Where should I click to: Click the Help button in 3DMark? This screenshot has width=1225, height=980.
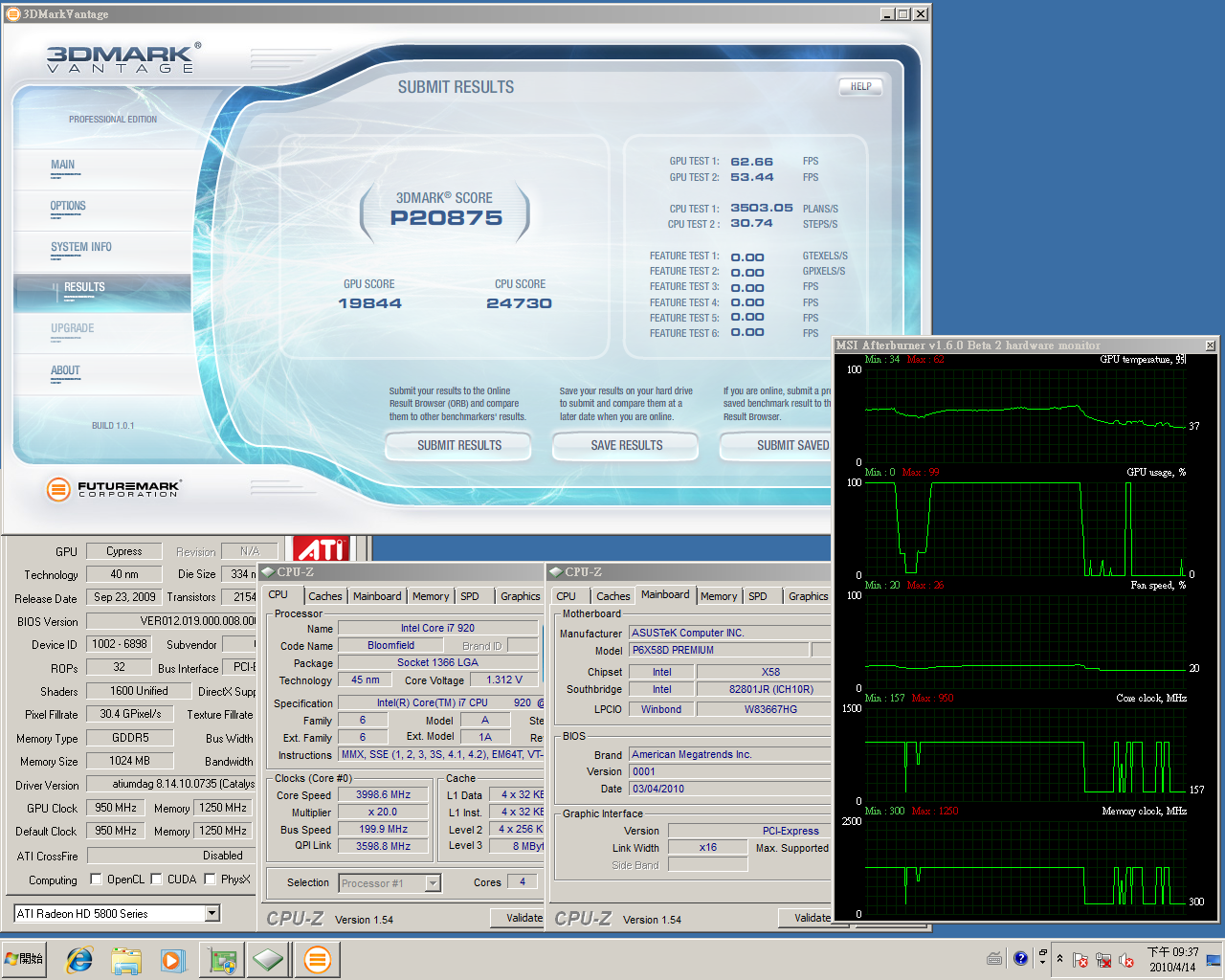click(860, 87)
